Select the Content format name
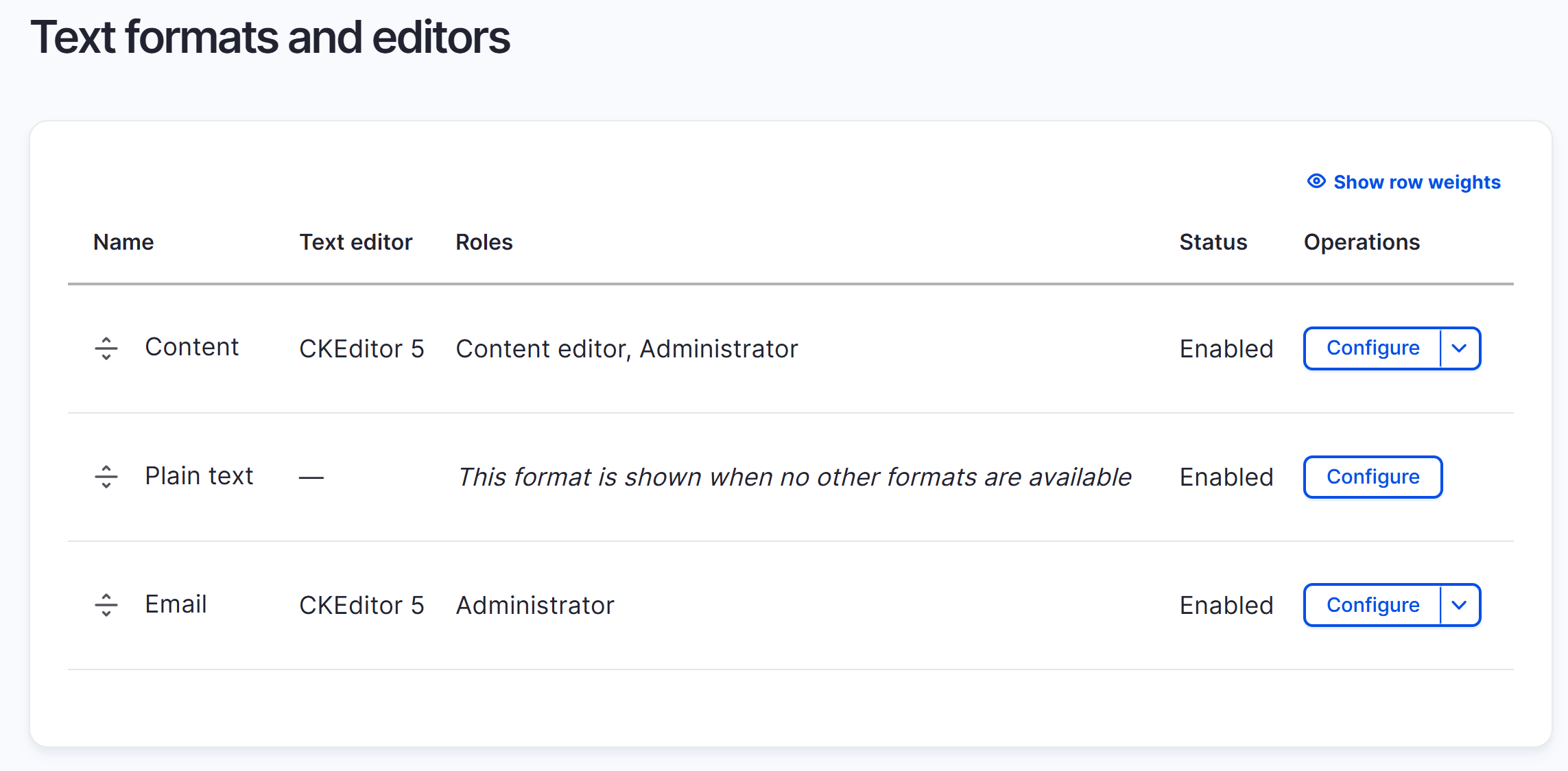 coord(191,347)
